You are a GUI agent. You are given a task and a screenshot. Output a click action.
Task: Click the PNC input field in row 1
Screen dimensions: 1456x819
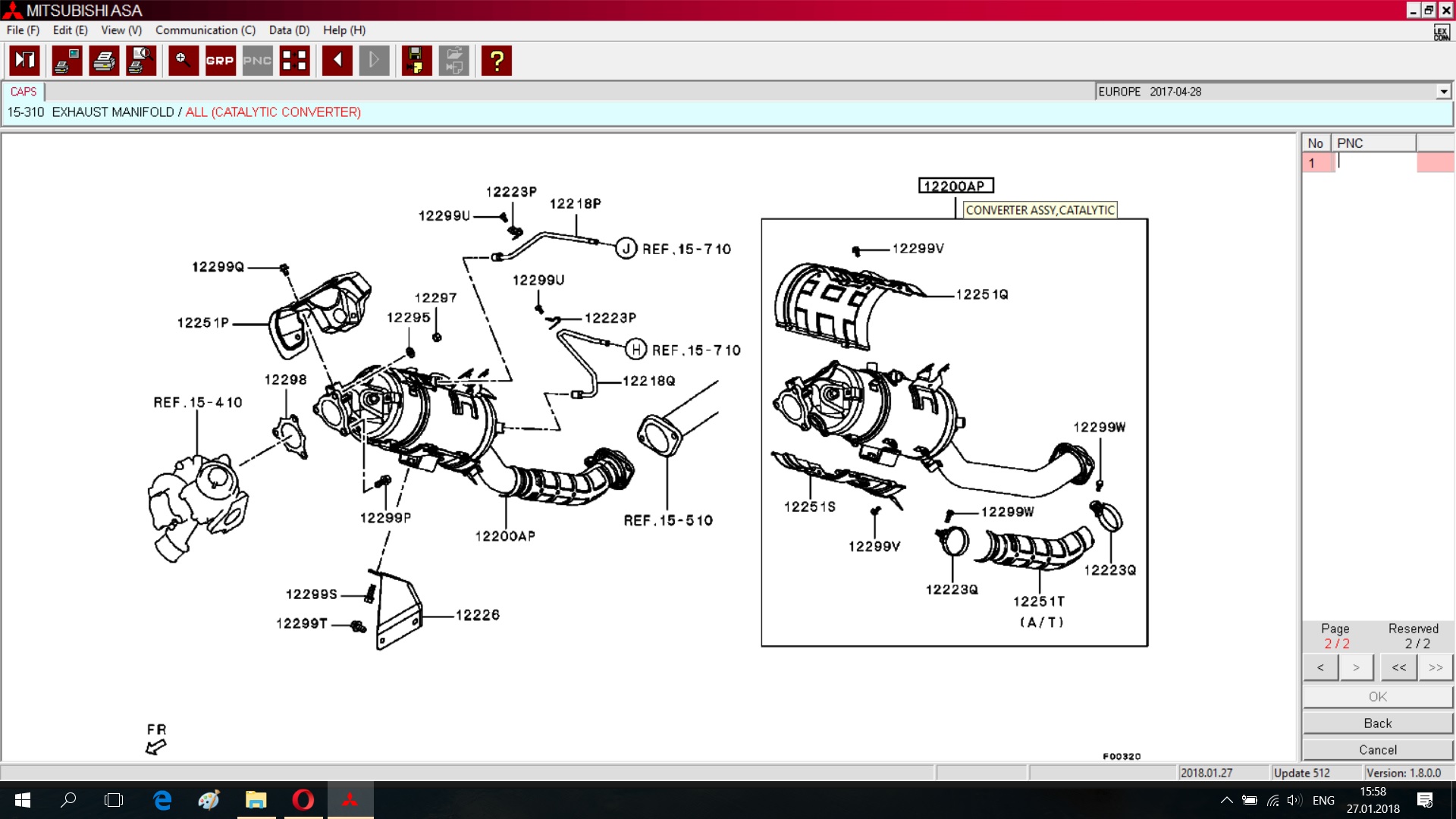click(x=1375, y=162)
